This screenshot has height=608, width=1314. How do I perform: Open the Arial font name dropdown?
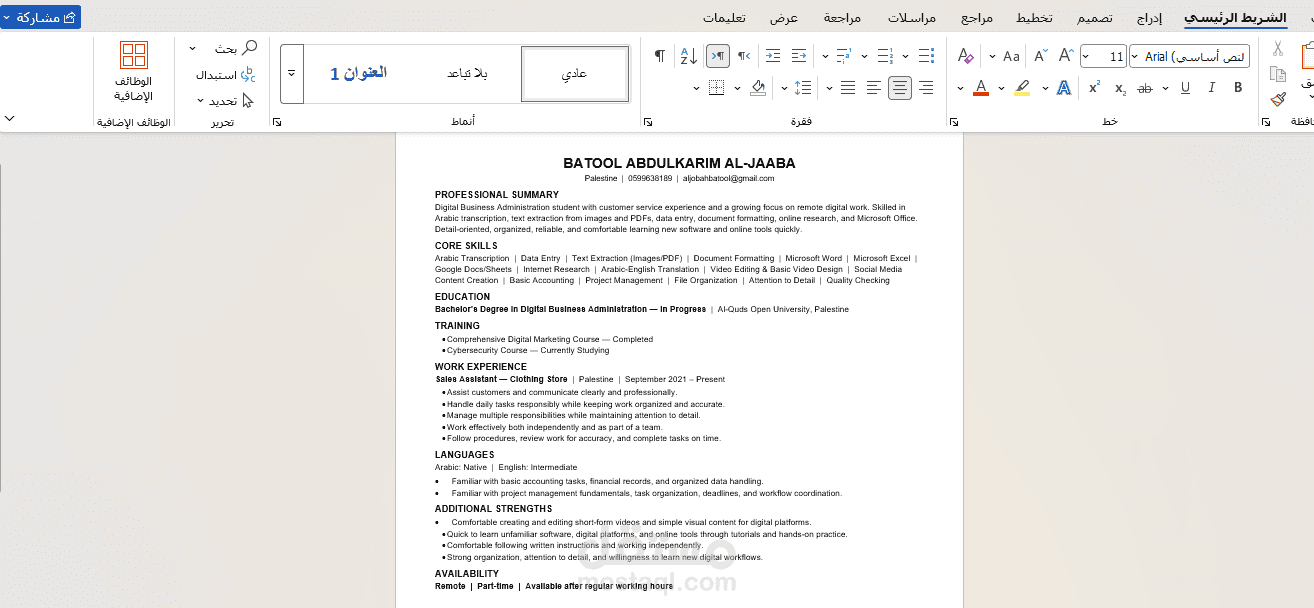[x=1134, y=56]
